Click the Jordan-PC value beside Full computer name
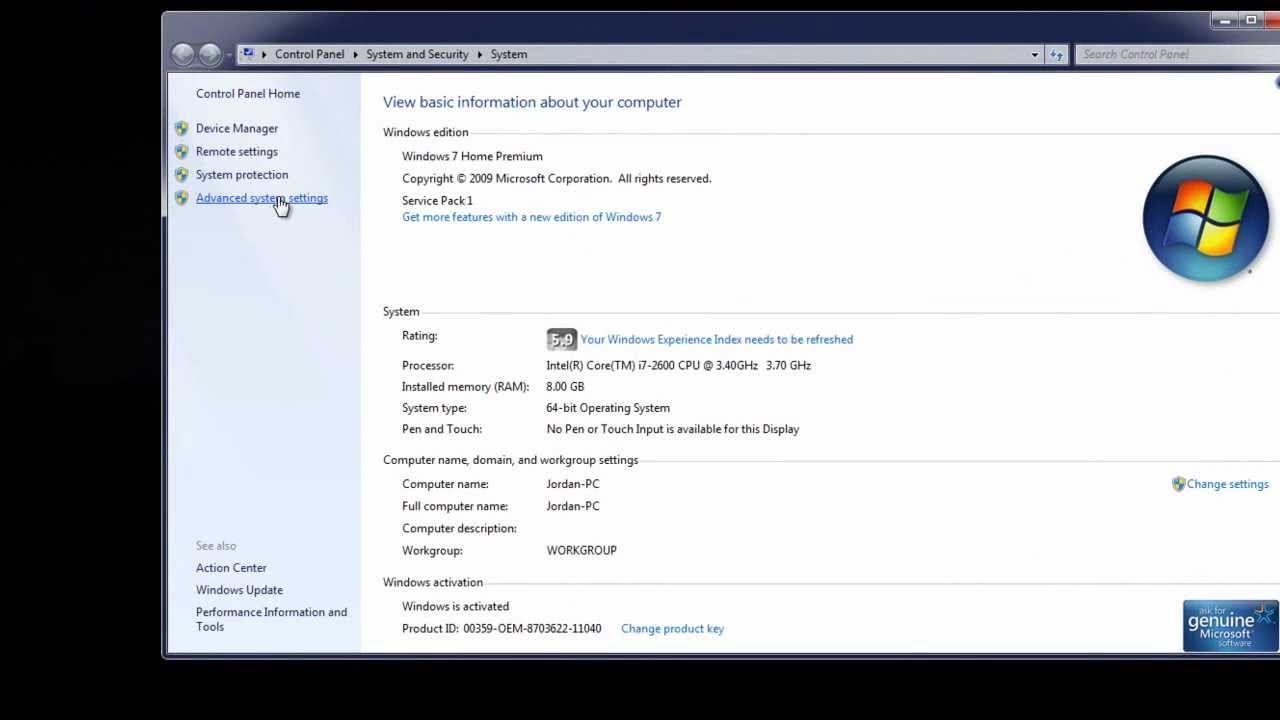The height and width of the screenshot is (720, 1280). coord(573,506)
